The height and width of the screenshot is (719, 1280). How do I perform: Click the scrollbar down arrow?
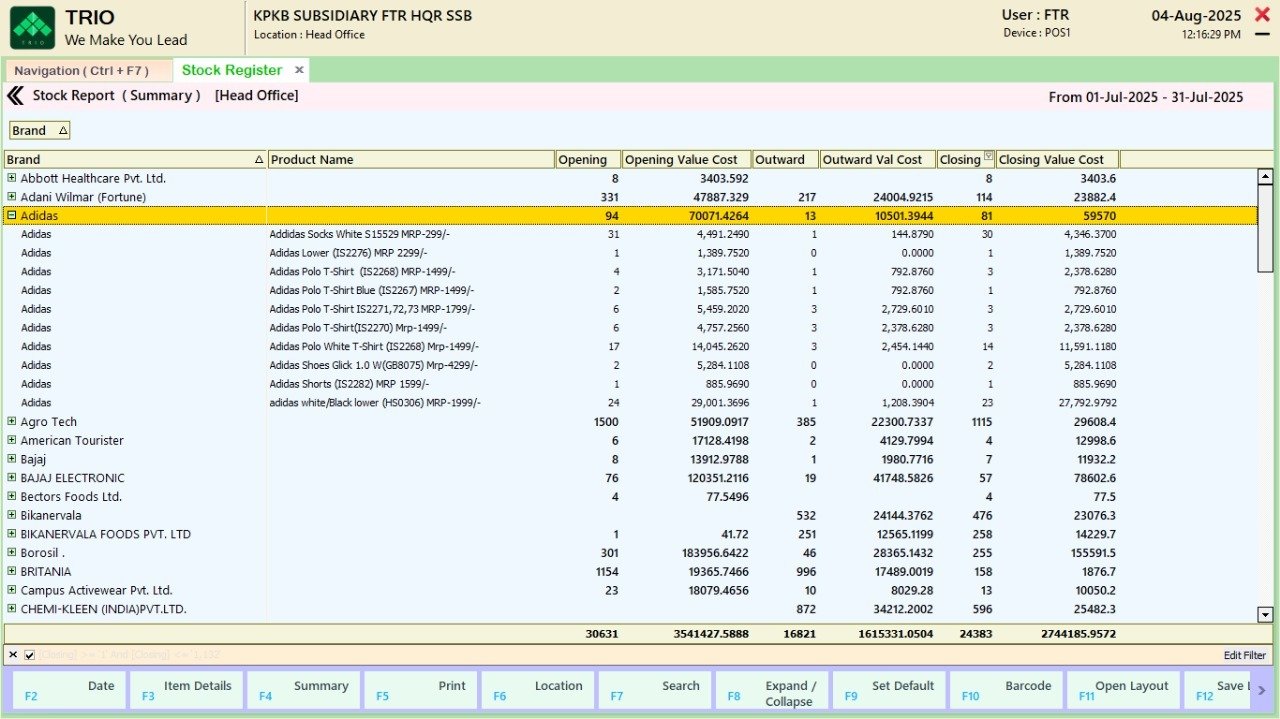coord(1265,615)
